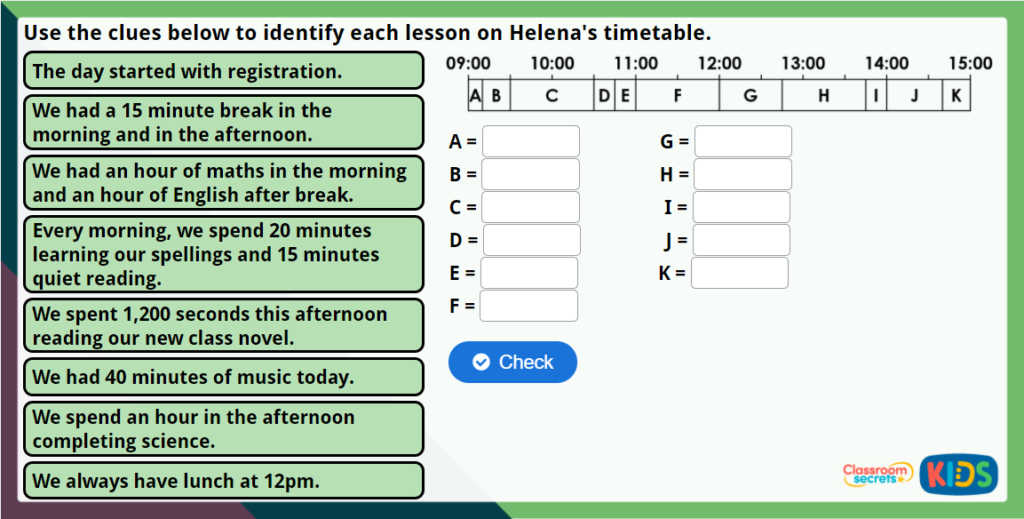The height and width of the screenshot is (519, 1024).
Task: Select the K answer field
Action: point(739,273)
